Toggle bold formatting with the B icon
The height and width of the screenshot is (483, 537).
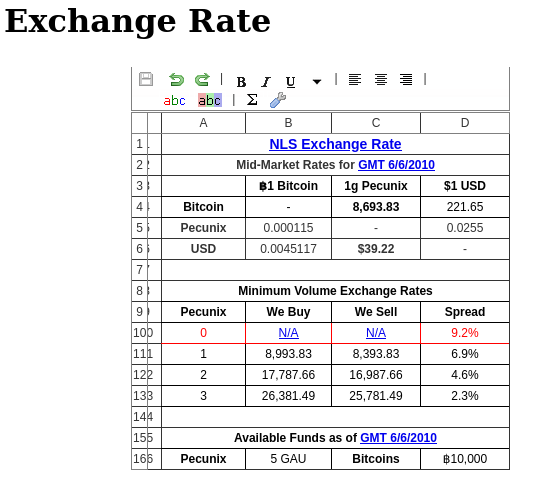tap(241, 82)
